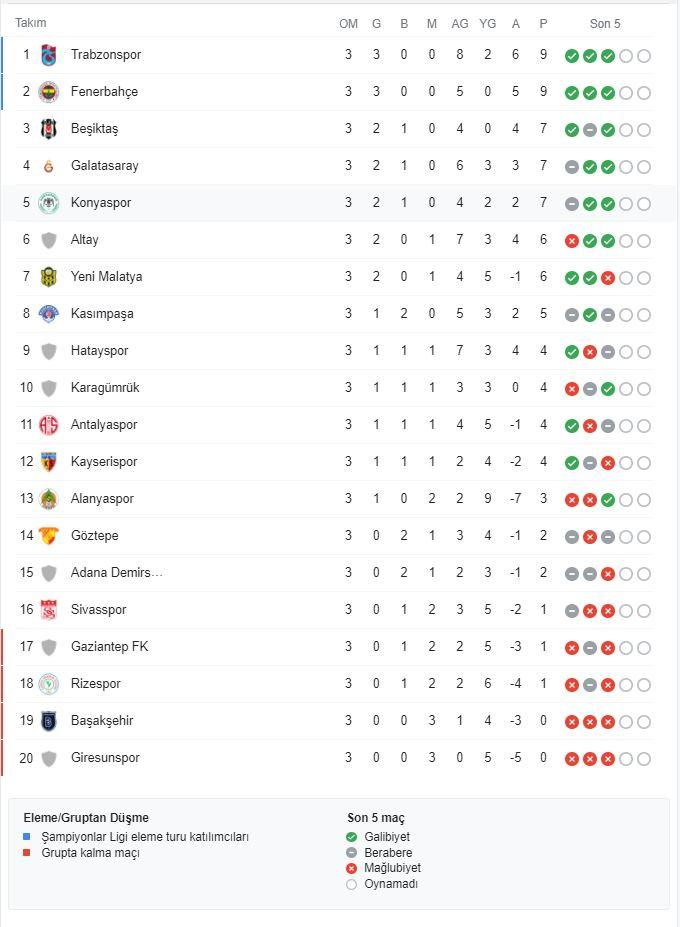Image resolution: width=680 pixels, height=927 pixels.
Task: Click the Galatasaray club logo
Action: (48, 166)
